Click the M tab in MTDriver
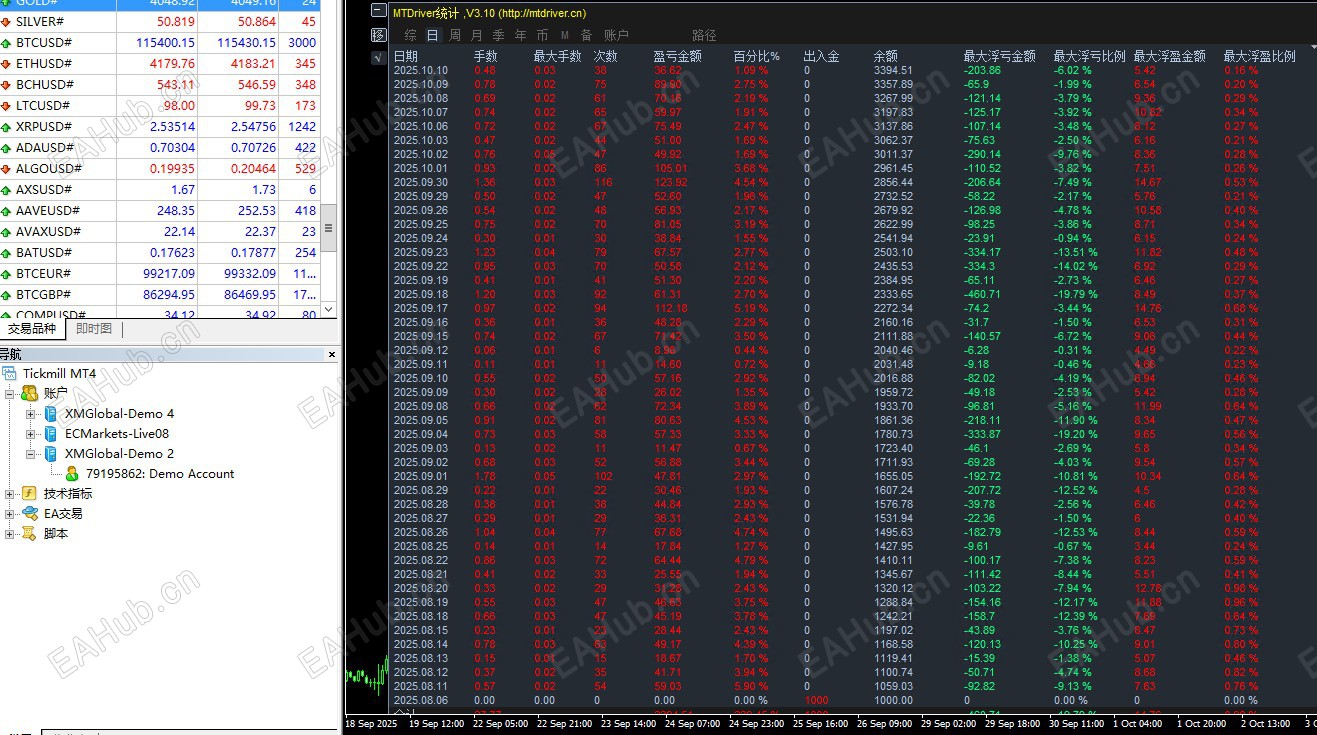1317x735 pixels. pos(564,35)
